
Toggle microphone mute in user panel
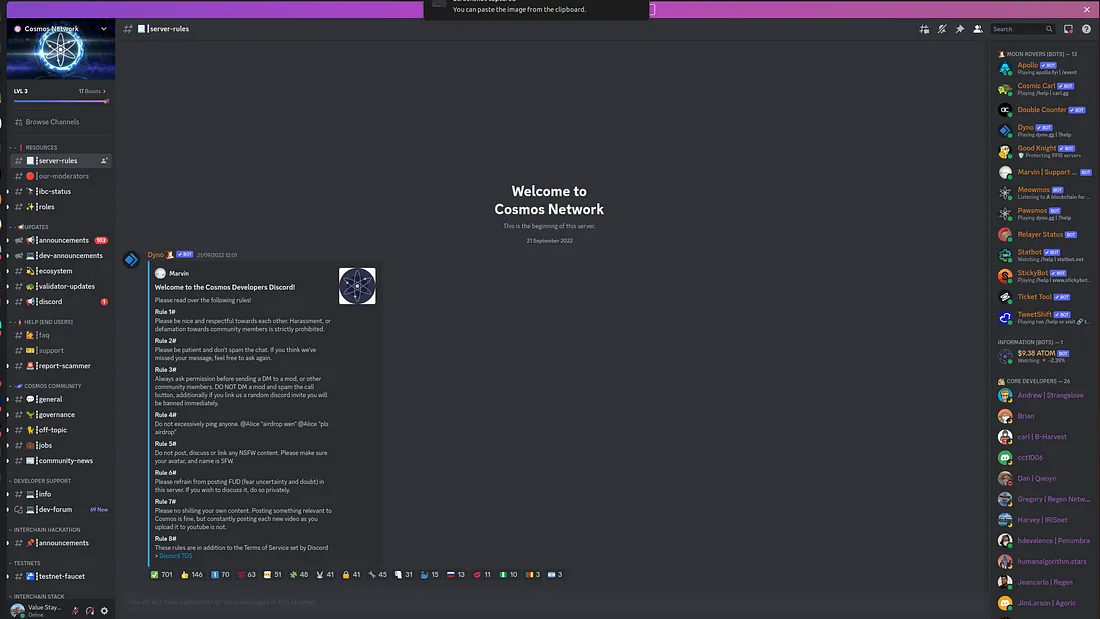click(x=75, y=610)
